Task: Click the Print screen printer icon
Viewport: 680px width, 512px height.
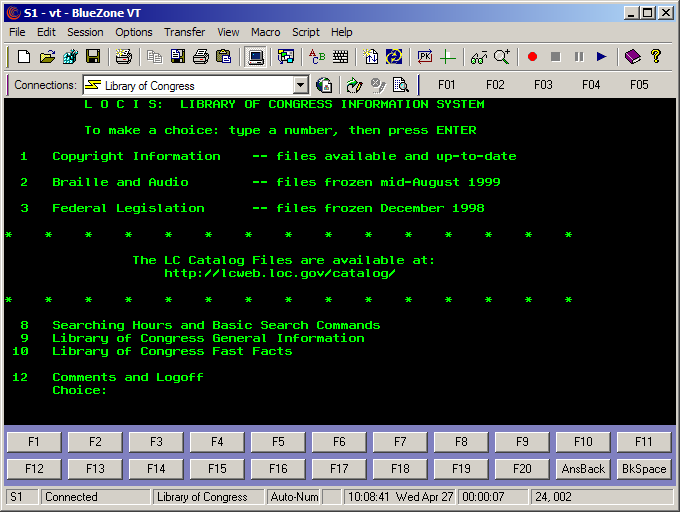Action: tap(201, 57)
